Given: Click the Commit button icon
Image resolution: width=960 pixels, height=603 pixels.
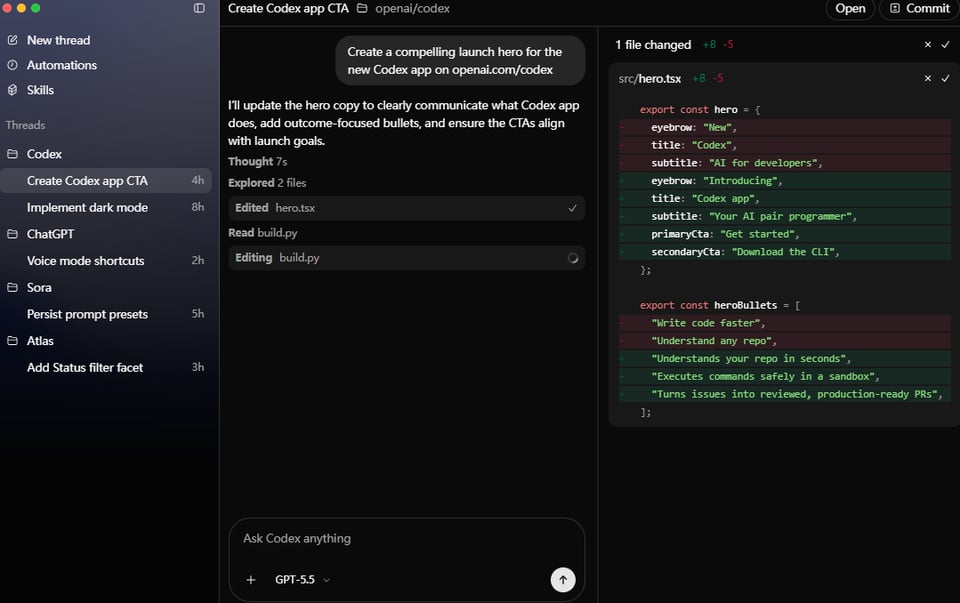Looking at the screenshot, I should tap(895, 9).
